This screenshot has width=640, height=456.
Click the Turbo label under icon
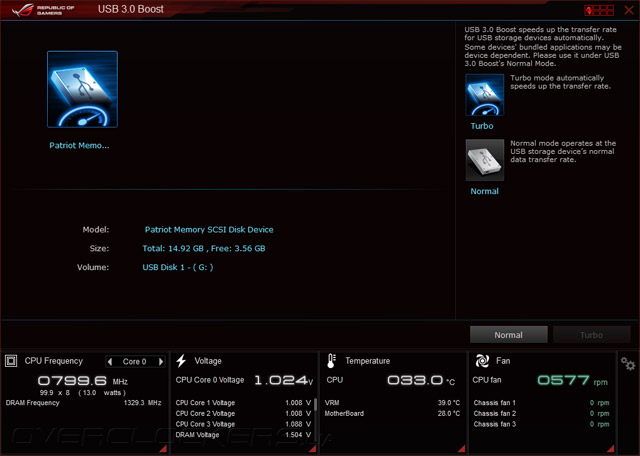click(482, 126)
